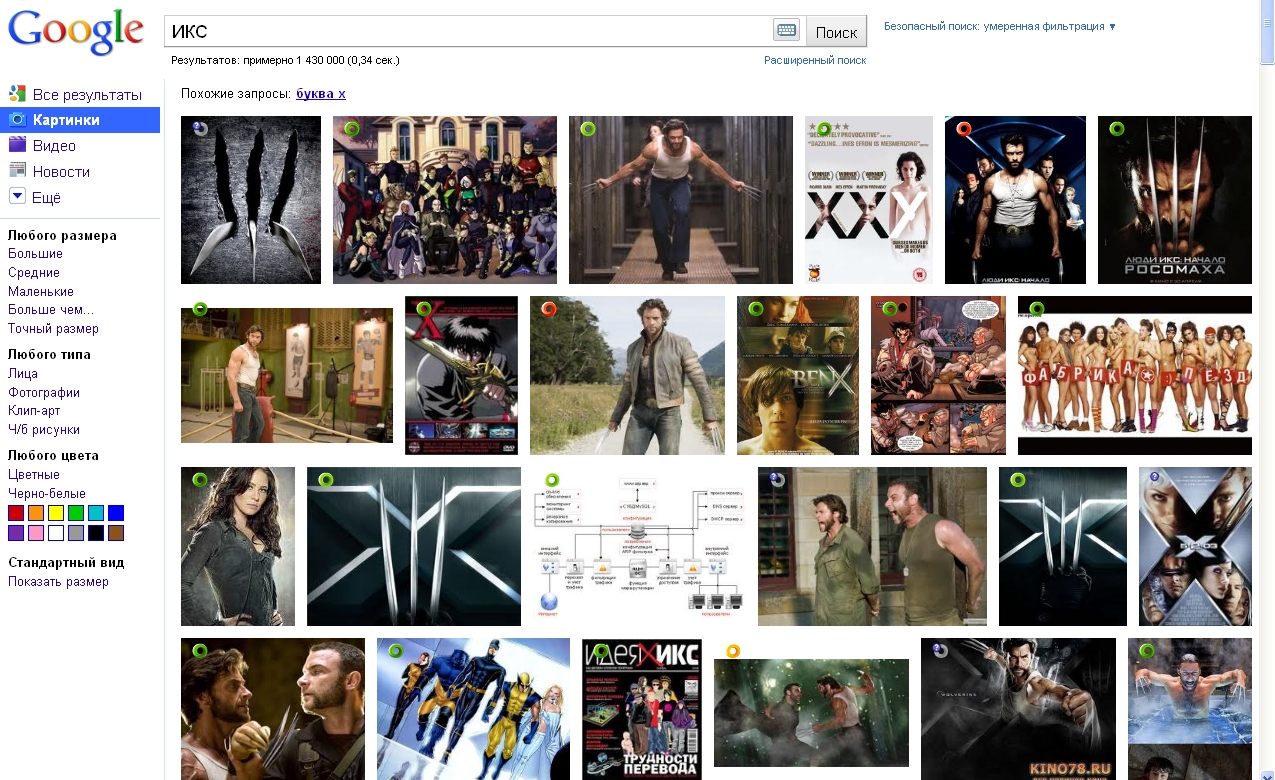
Task: Filter images by Маленькие size
Action: pyautogui.click(x=41, y=291)
